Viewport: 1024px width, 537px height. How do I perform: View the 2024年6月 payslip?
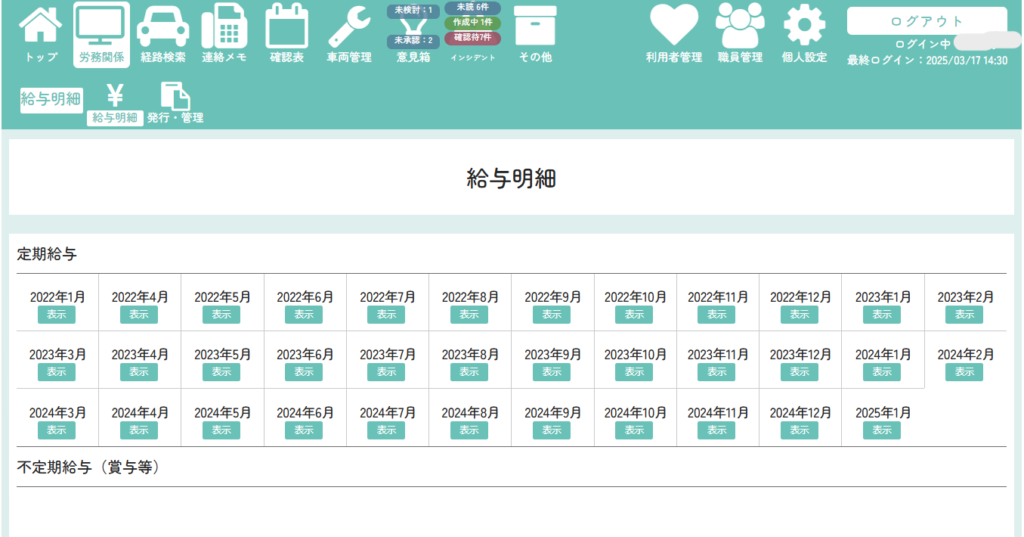303,430
